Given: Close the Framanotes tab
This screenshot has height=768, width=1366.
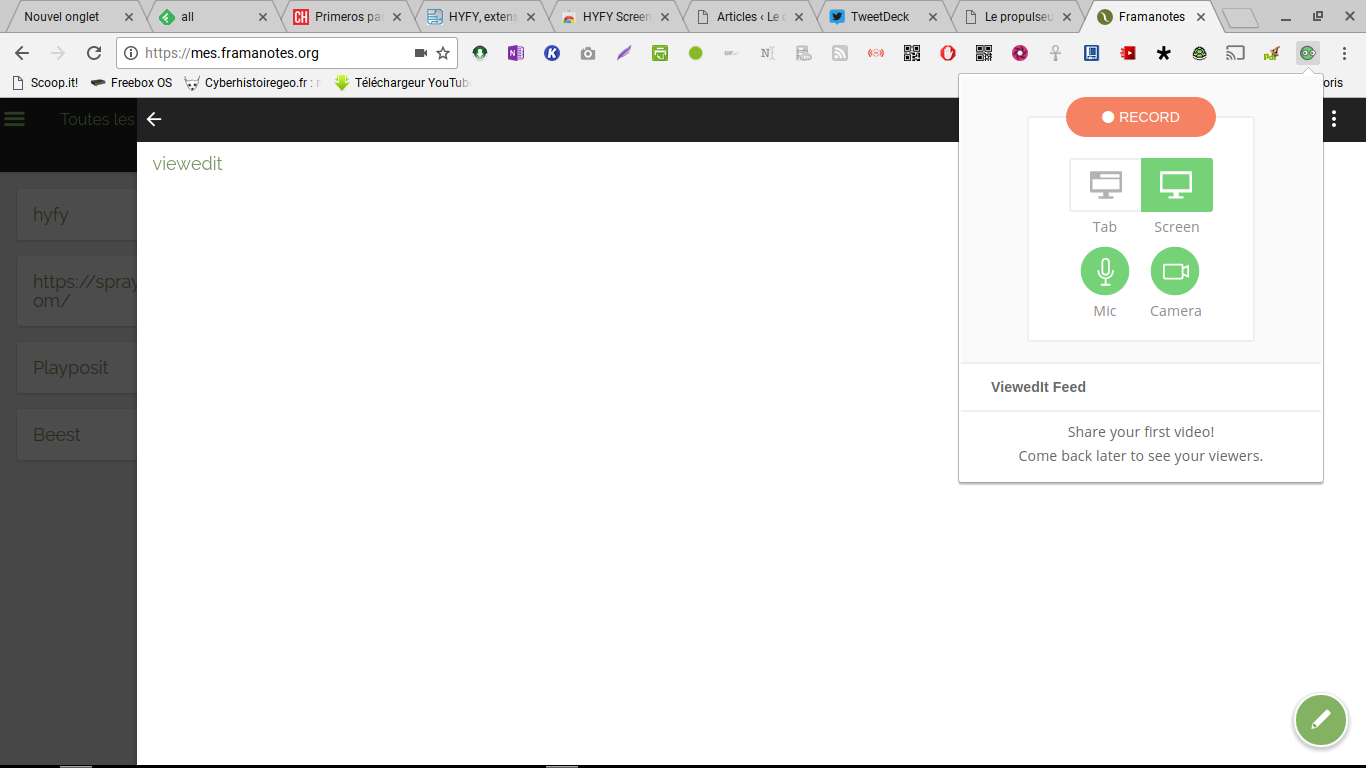Looking at the screenshot, I should click(x=1201, y=17).
